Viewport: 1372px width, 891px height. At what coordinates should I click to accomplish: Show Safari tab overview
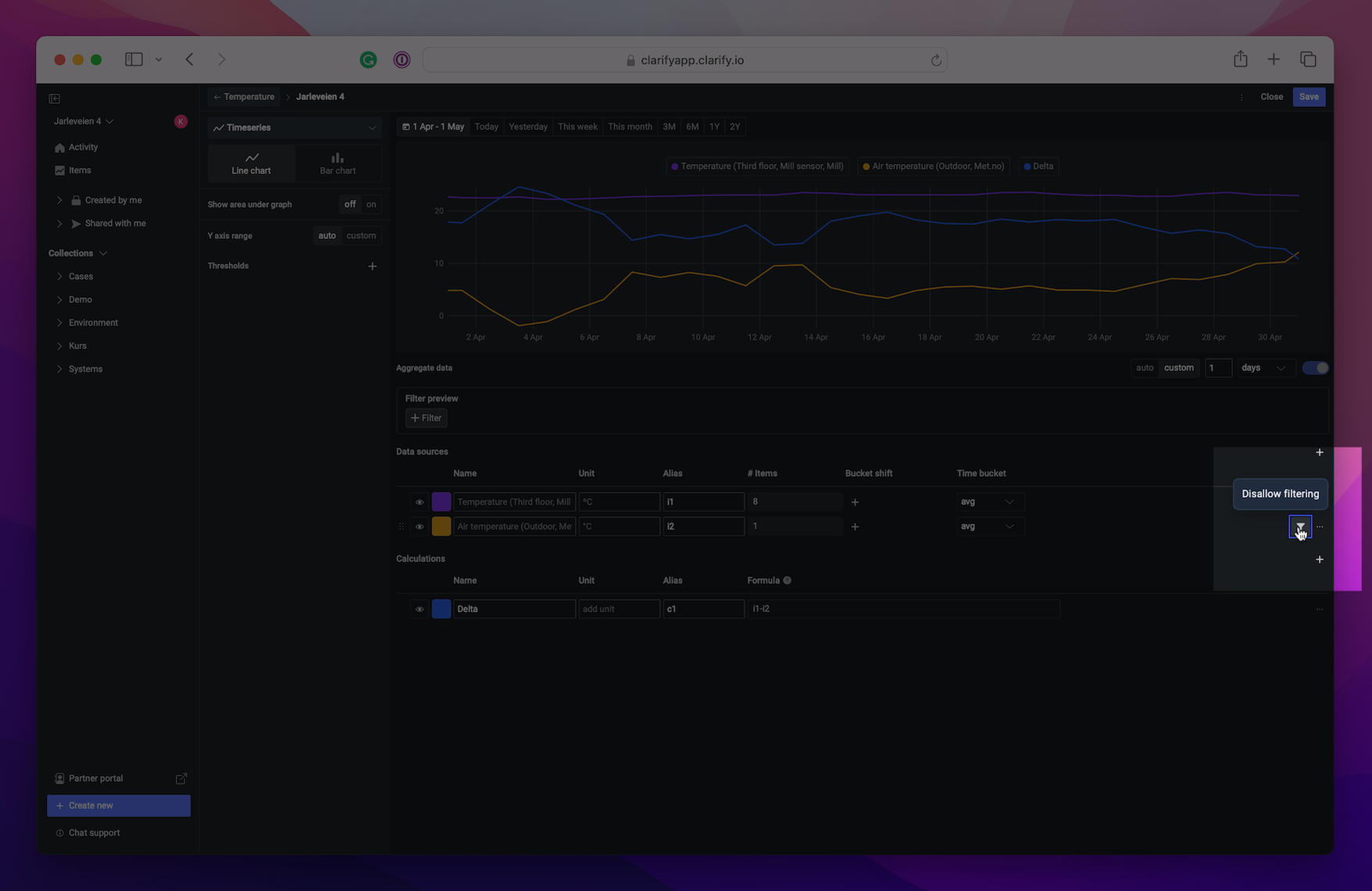point(1308,59)
